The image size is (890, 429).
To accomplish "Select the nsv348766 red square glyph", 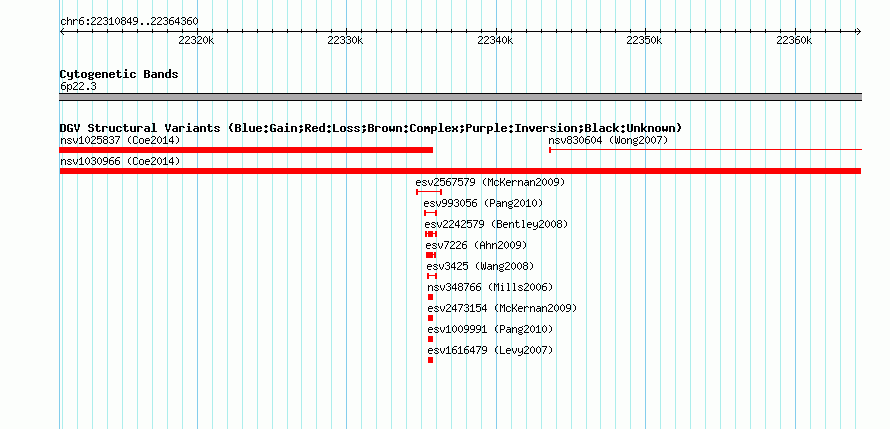I will [x=431, y=297].
